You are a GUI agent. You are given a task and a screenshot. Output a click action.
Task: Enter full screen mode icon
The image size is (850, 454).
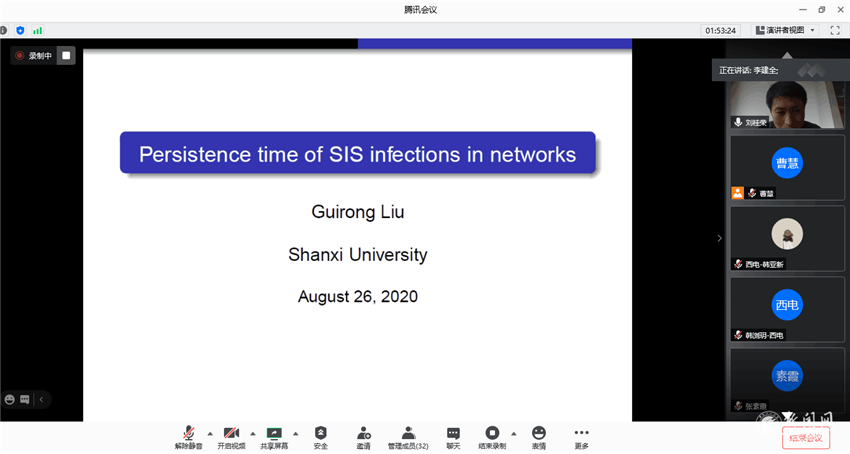[835, 30]
